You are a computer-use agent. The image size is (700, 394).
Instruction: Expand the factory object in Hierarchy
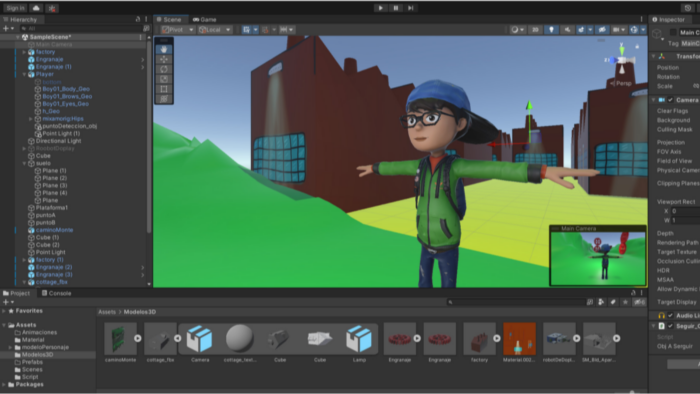[24, 52]
